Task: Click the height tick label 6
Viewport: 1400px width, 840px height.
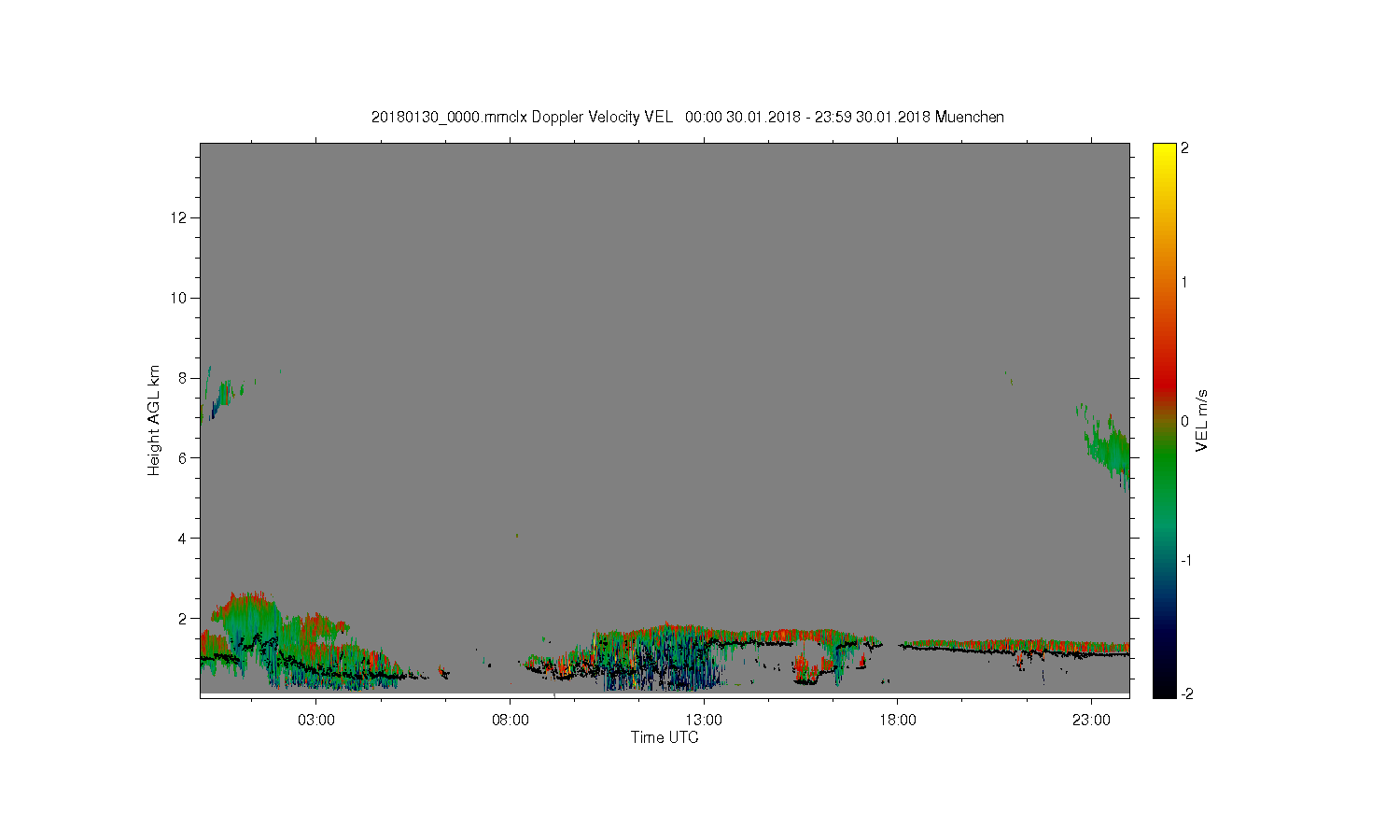Action: [x=185, y=458]
